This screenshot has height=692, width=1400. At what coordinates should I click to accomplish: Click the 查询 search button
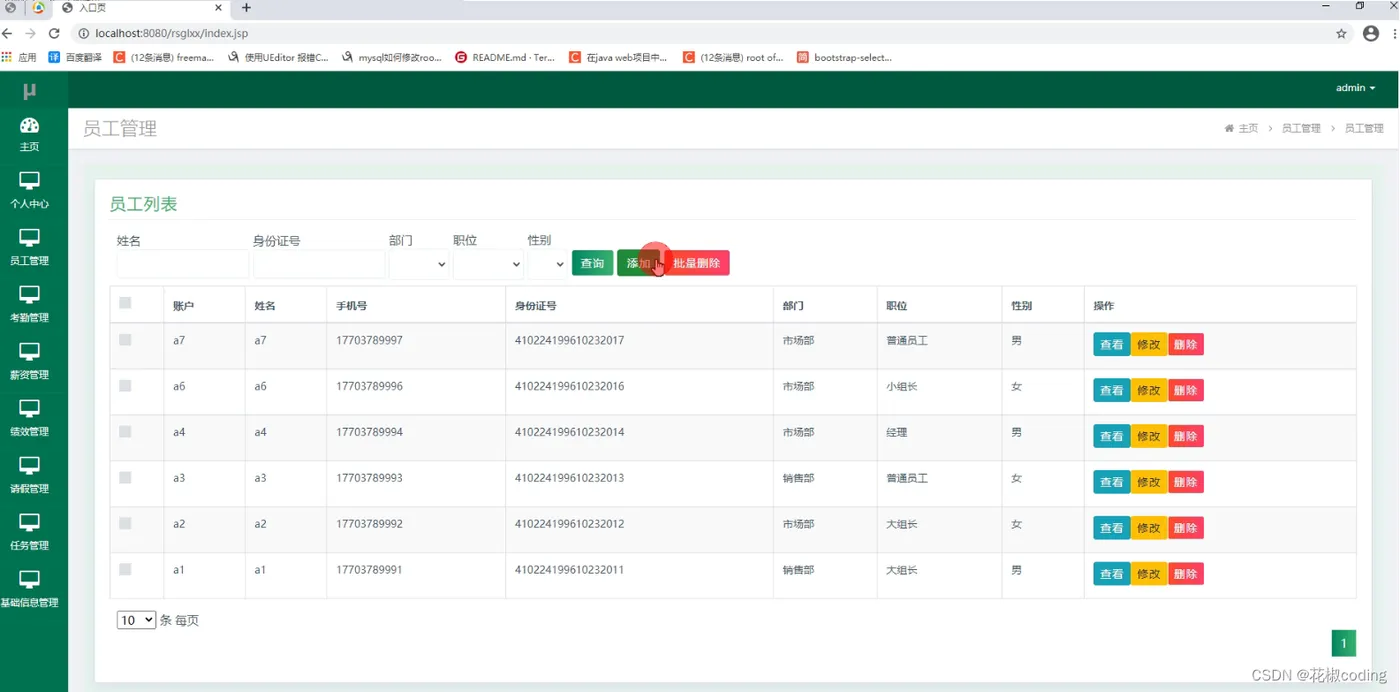pos(592,263)
